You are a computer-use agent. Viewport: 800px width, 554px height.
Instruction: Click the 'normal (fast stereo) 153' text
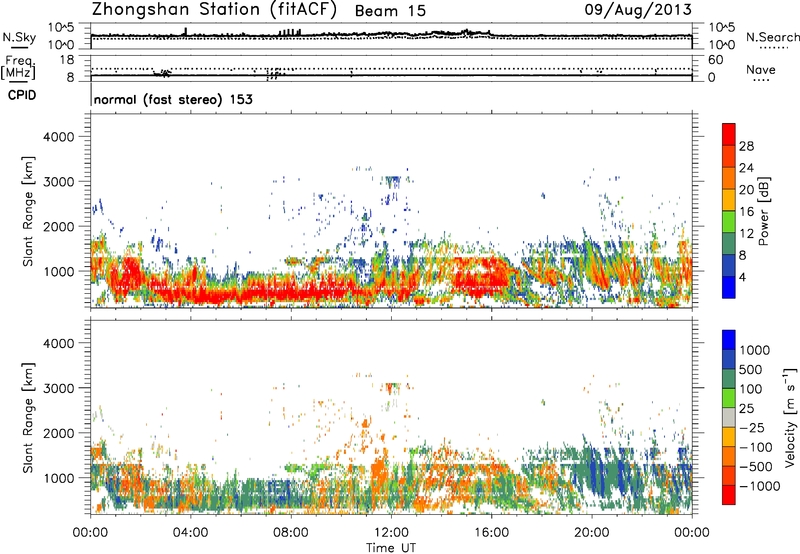tap(173, 99)
